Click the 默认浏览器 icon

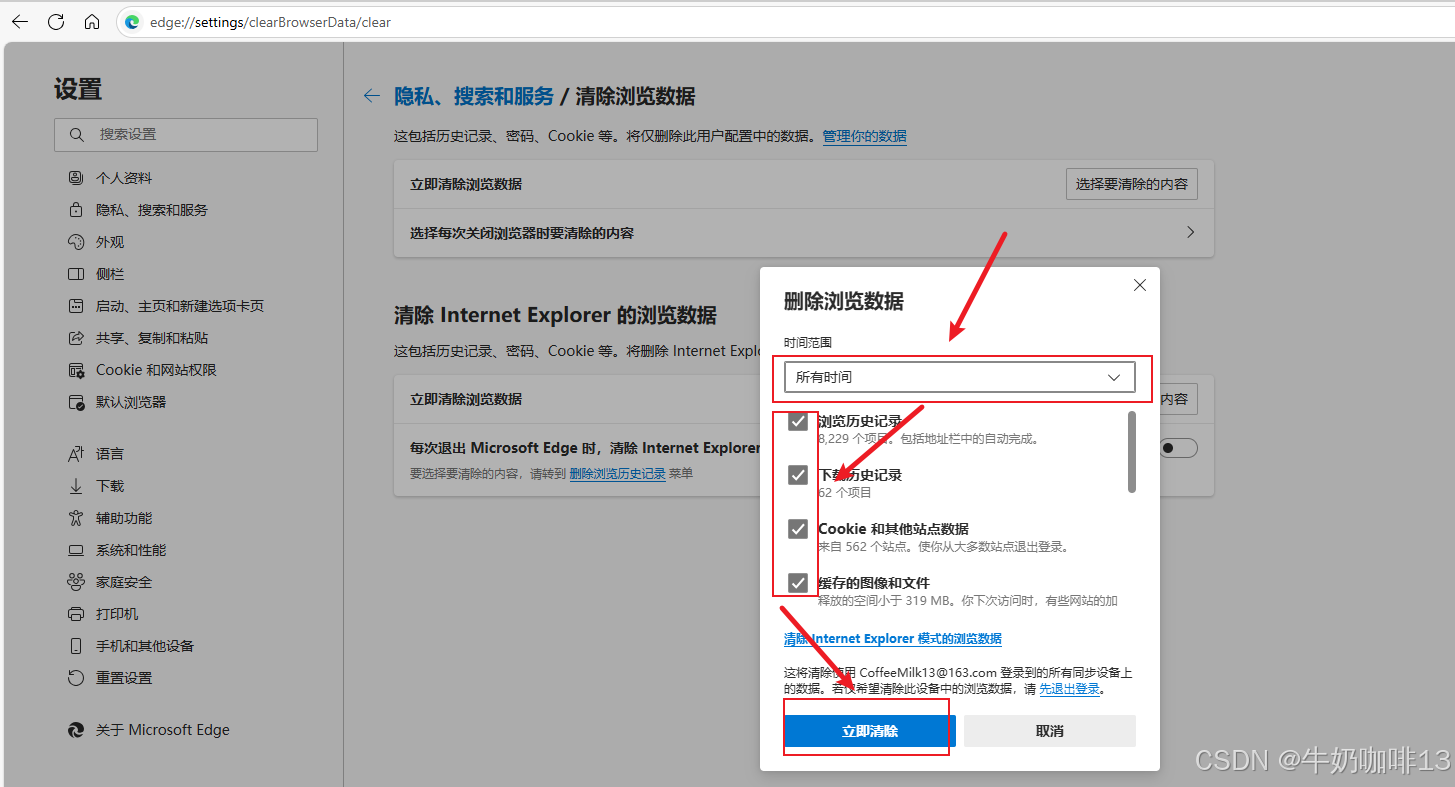coord(76,402)
